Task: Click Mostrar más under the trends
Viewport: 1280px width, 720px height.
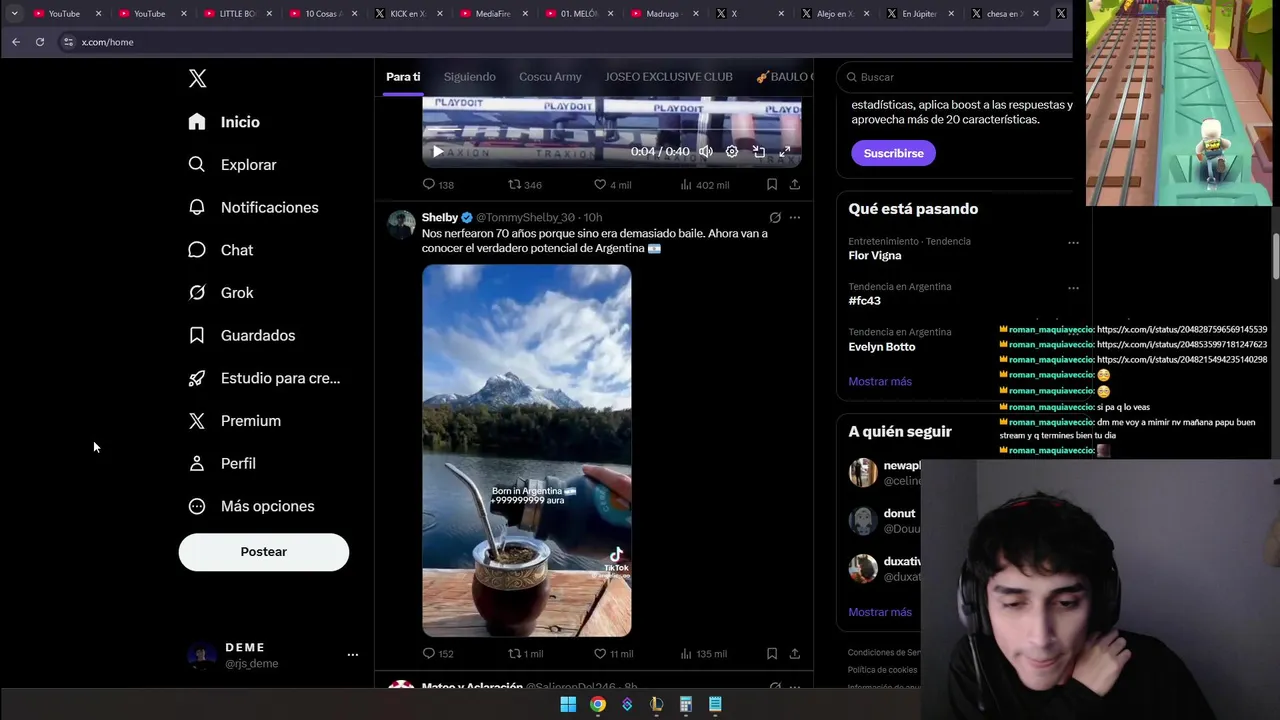Action: click(880, 382)
